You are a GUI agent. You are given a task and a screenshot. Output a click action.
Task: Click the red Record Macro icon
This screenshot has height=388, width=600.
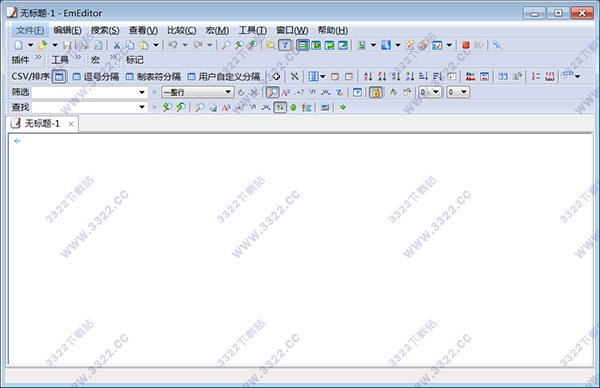click(x=466, y=45)
